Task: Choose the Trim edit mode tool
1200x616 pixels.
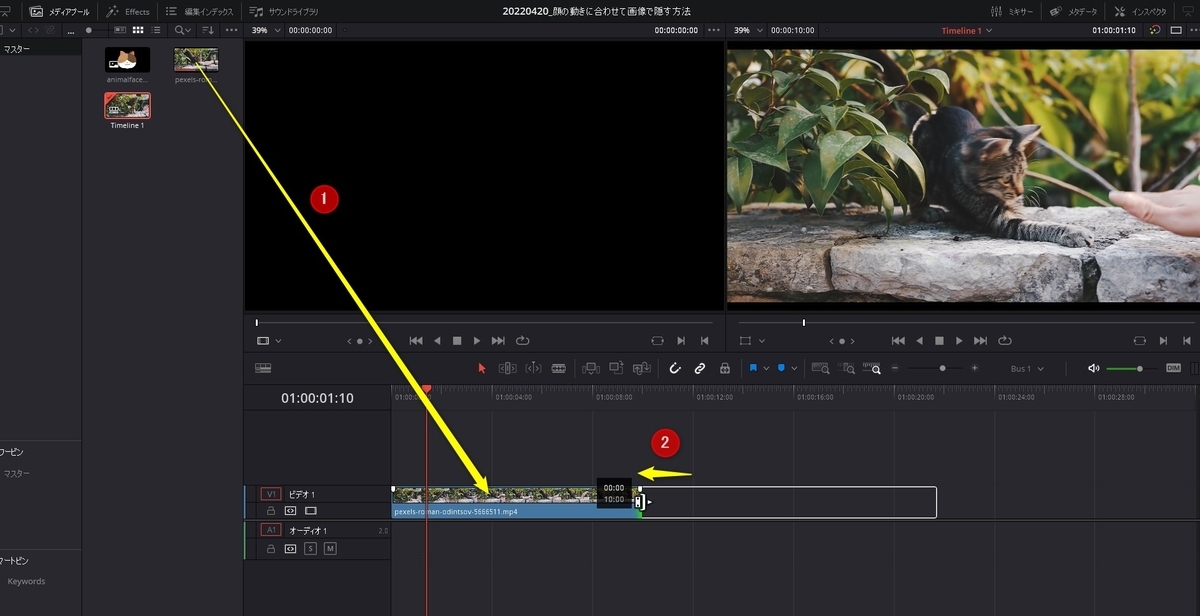Action: point(508,368)
